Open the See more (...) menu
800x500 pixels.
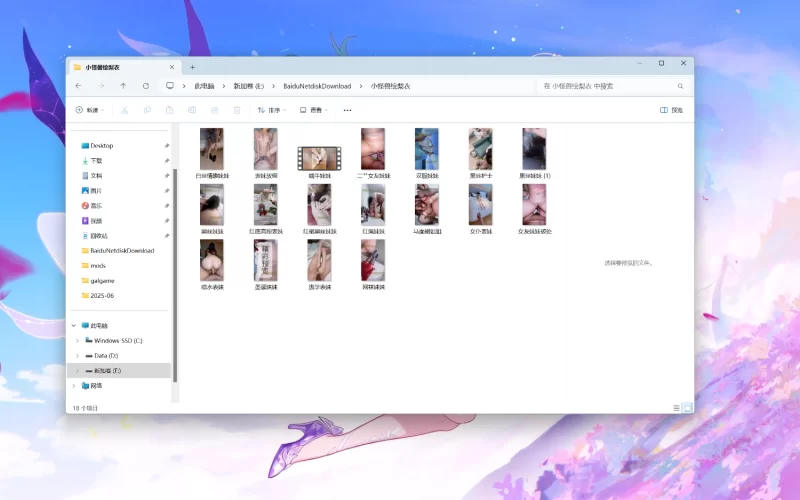pyautogui.click(x=347, y=110)
